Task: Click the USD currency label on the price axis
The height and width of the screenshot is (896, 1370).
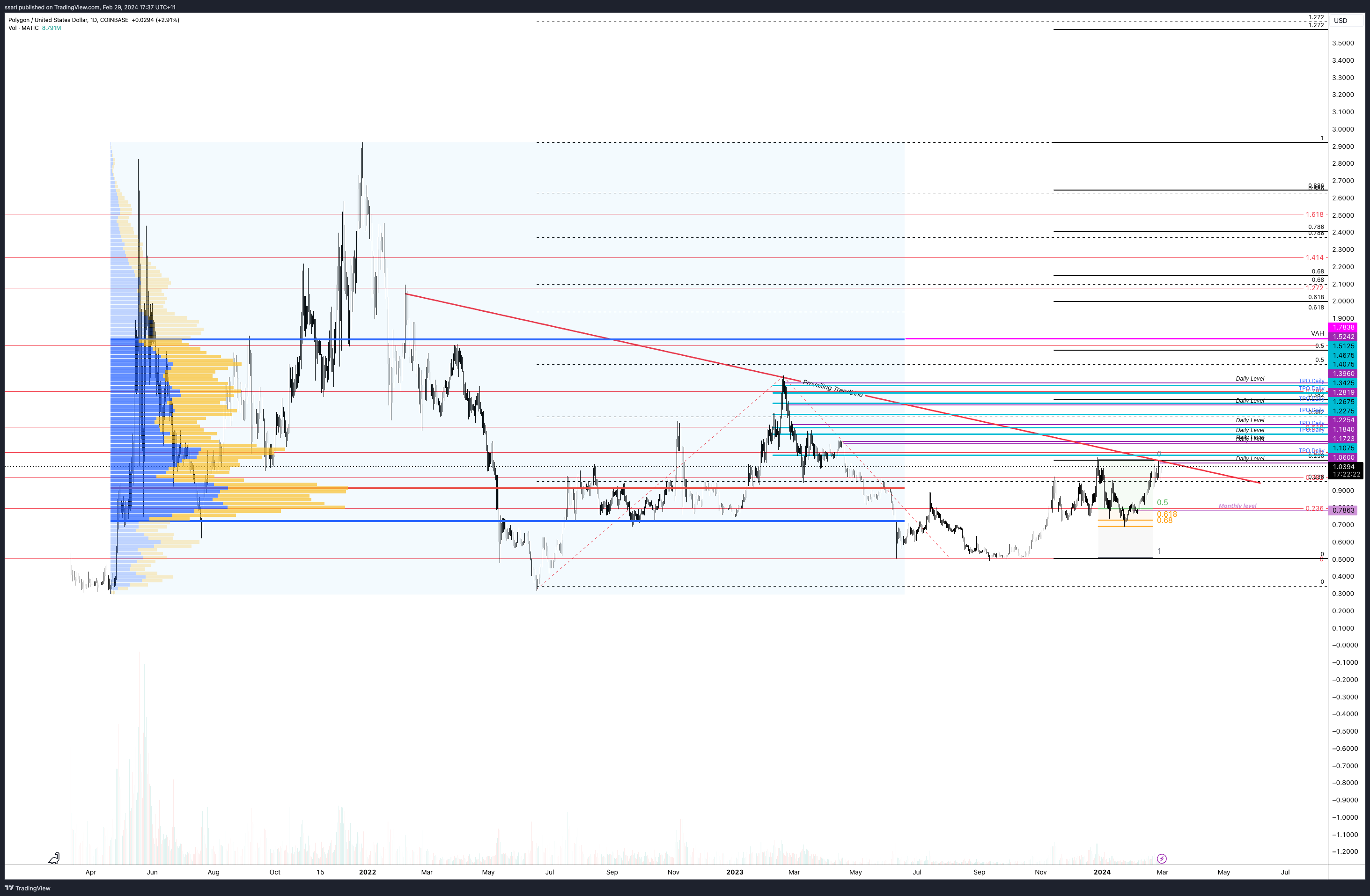Action: pos(1341,21)
